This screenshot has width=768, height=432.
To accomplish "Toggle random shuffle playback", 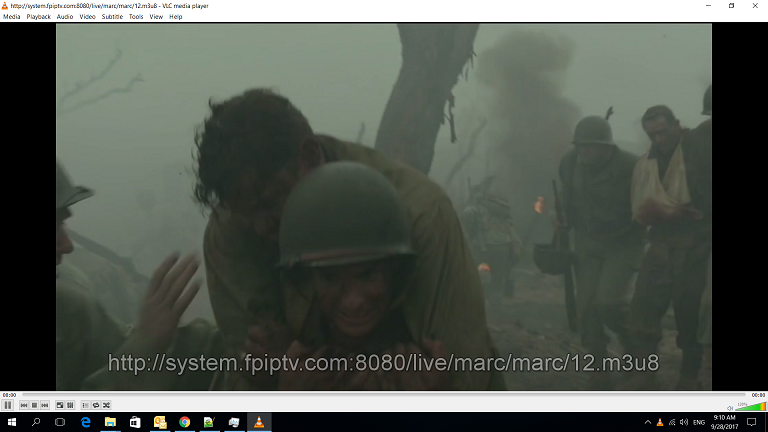I will (x=107, y=406).
